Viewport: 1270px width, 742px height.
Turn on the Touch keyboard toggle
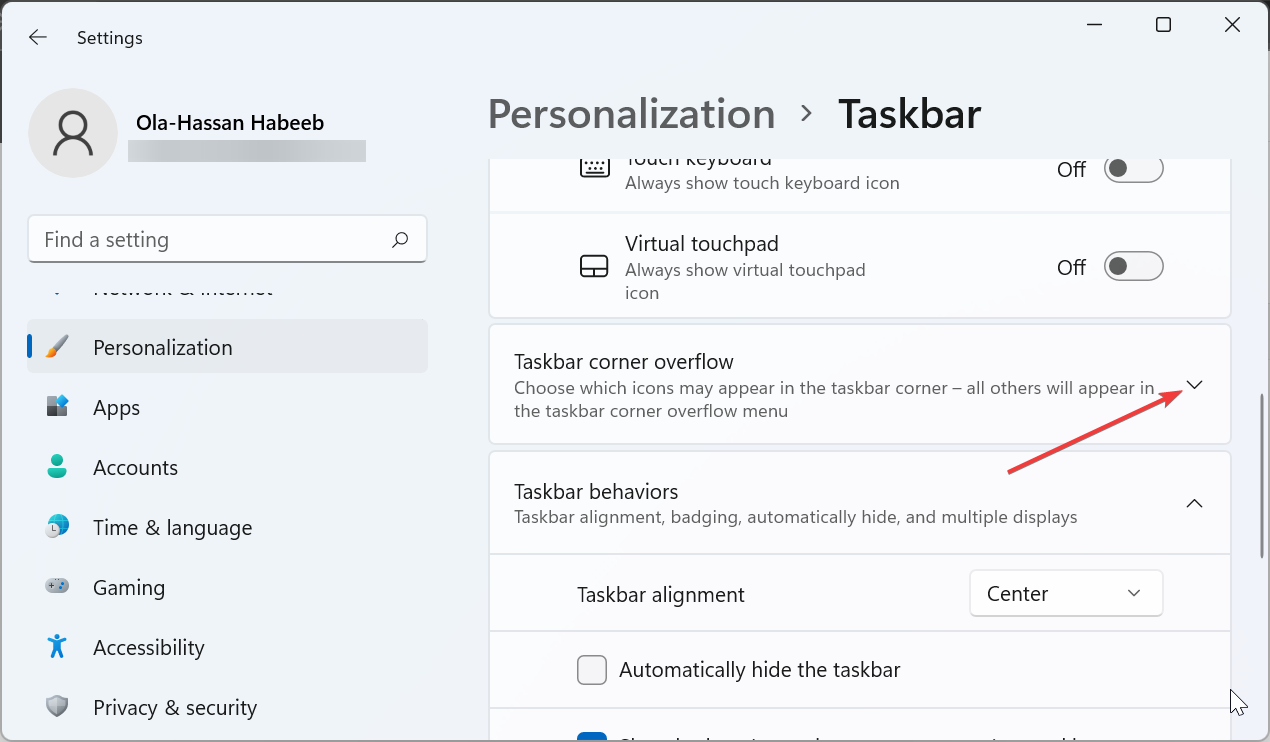[x=1133, y=169]
